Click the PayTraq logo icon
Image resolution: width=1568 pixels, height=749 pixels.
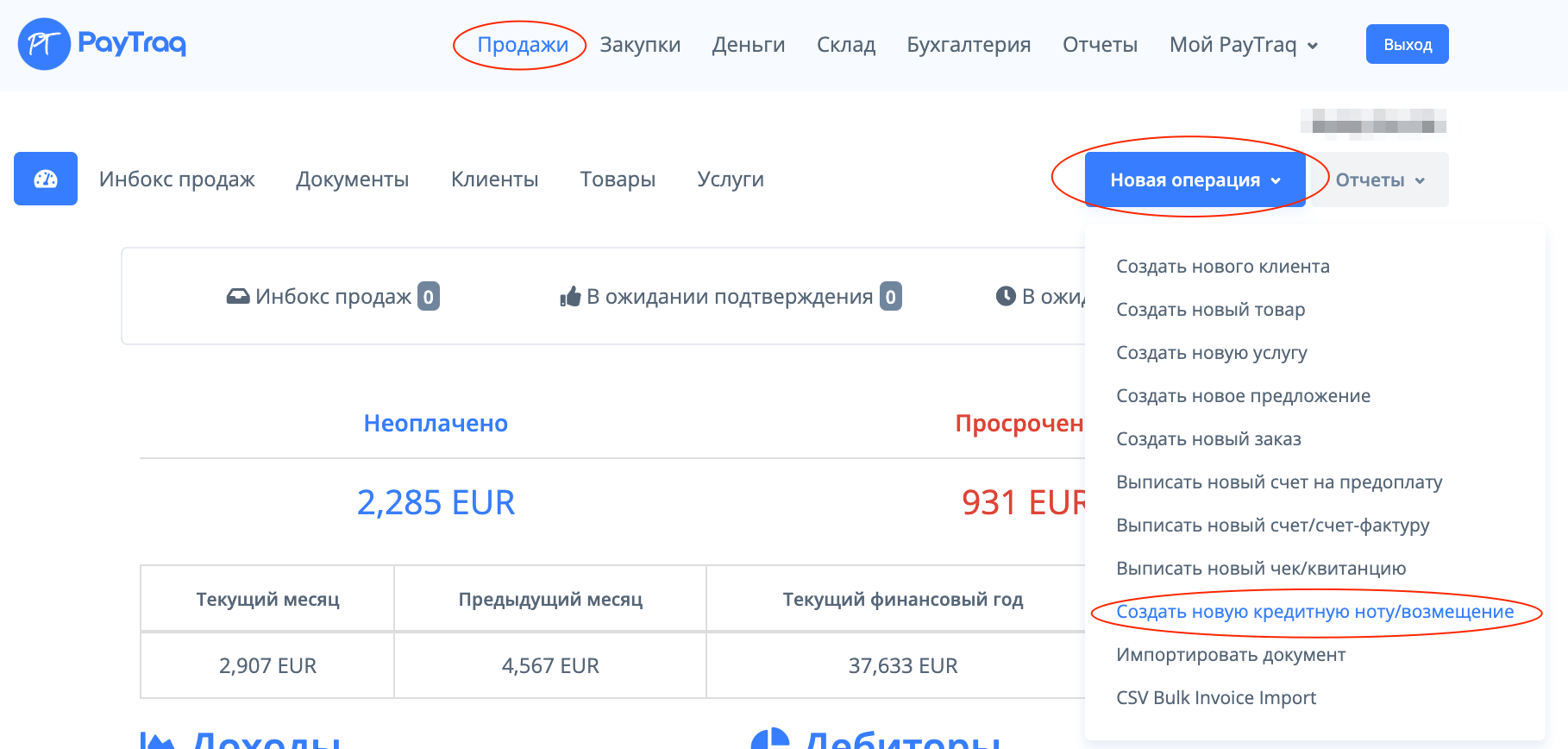tap(43, 44)
